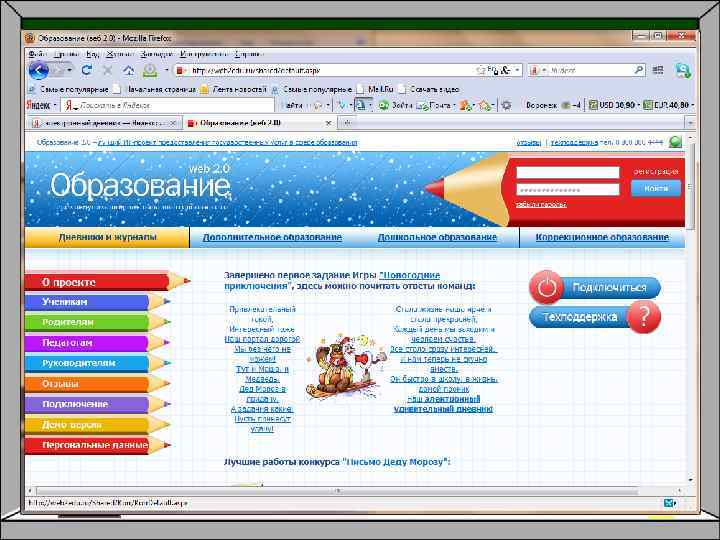
Task: Click the login username input field
Action: [568, 172]
